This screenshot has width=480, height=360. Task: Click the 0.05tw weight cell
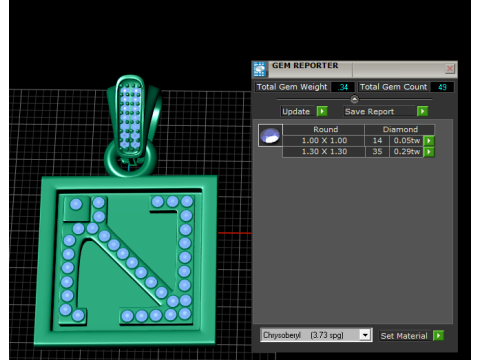pos(406,141)
